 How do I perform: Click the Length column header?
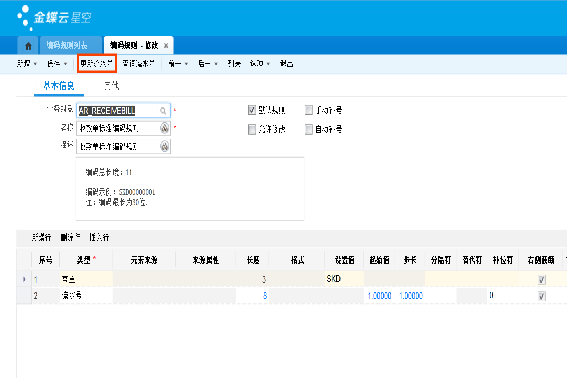[253, 260]
